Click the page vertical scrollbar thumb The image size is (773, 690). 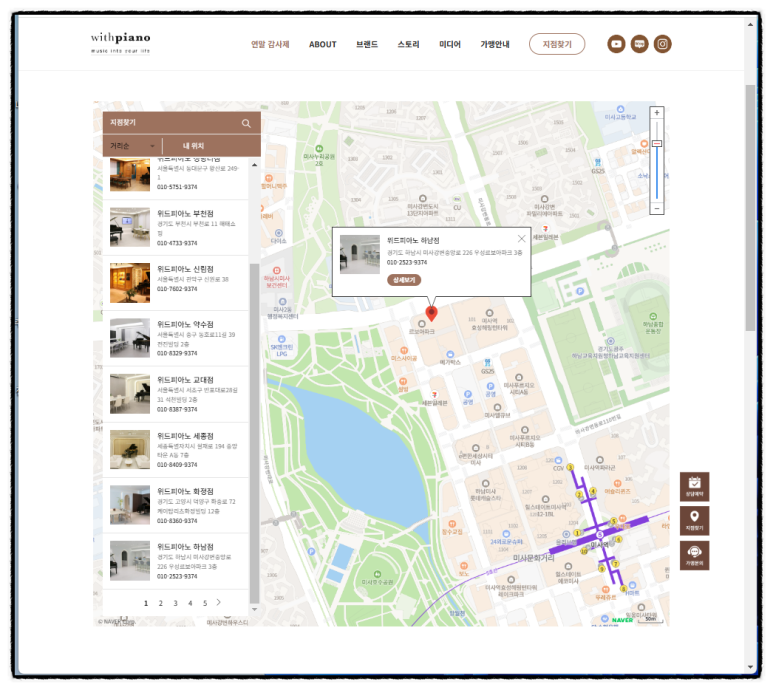coord(750,207)
